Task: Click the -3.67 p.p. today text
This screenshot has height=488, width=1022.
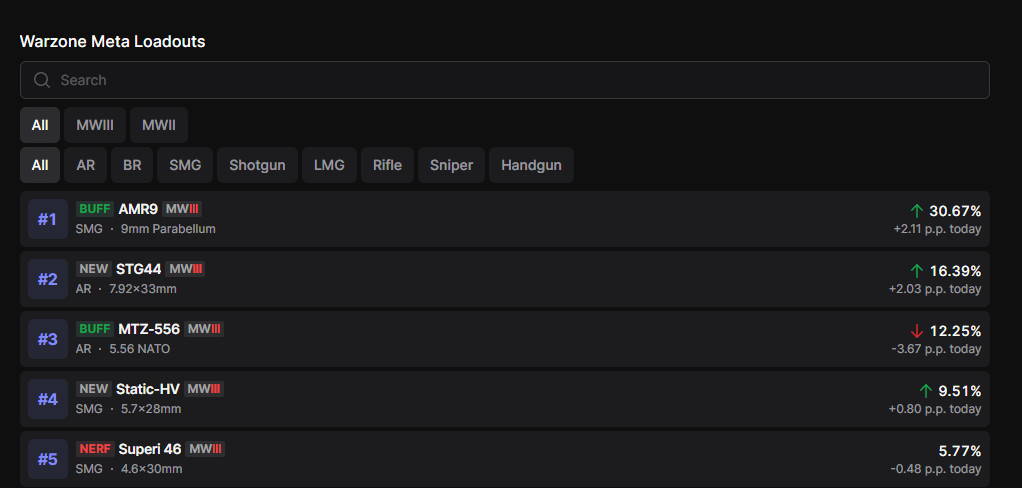Action: click(936, 349)
